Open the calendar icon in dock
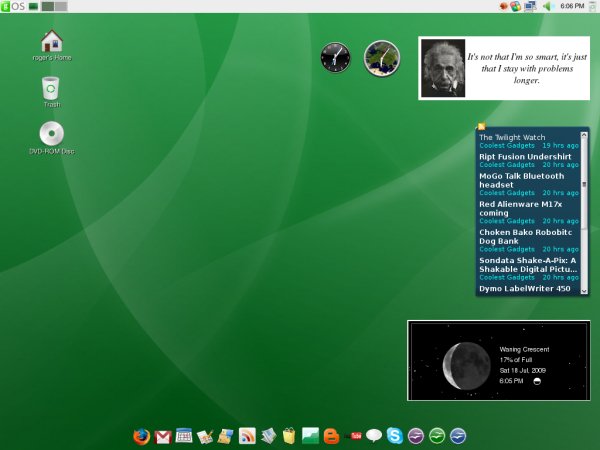 [184, 436]
